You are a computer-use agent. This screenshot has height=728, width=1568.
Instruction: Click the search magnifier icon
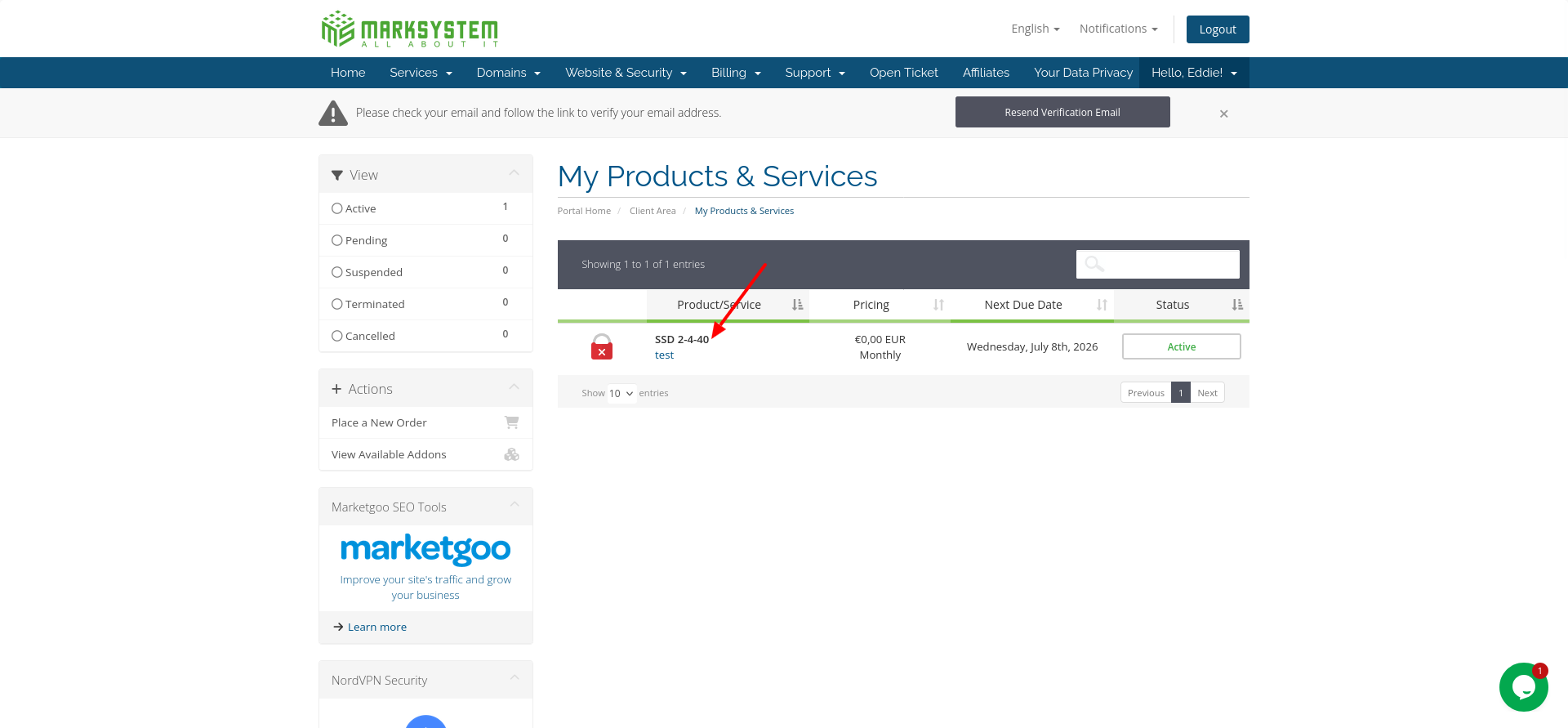[x=1094, y=264]
